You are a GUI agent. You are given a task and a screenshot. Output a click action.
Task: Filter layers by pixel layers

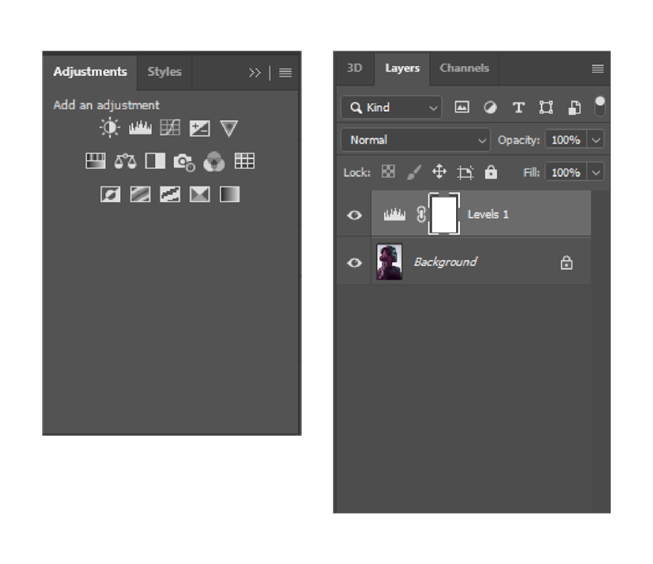tap(462, 107)
